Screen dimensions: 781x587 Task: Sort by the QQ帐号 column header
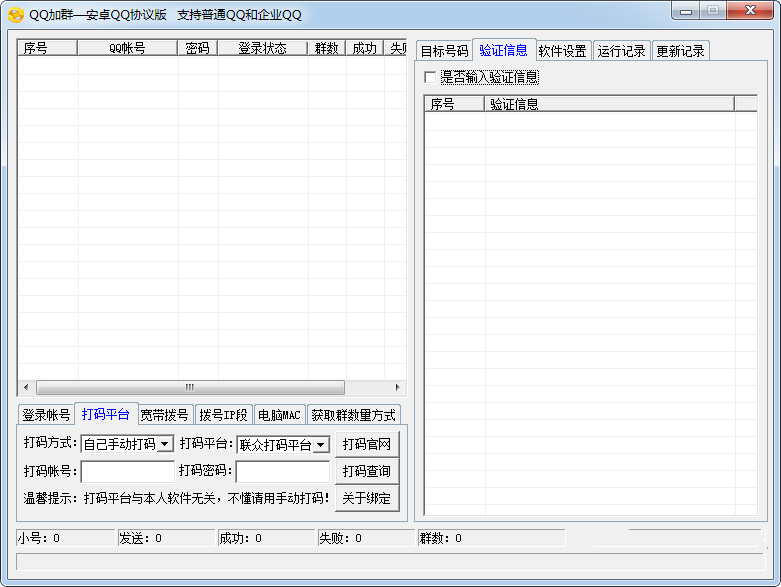(128, 48)
